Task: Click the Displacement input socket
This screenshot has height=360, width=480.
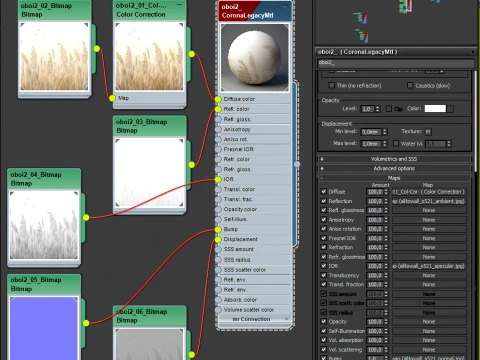Action: [218, 239]
